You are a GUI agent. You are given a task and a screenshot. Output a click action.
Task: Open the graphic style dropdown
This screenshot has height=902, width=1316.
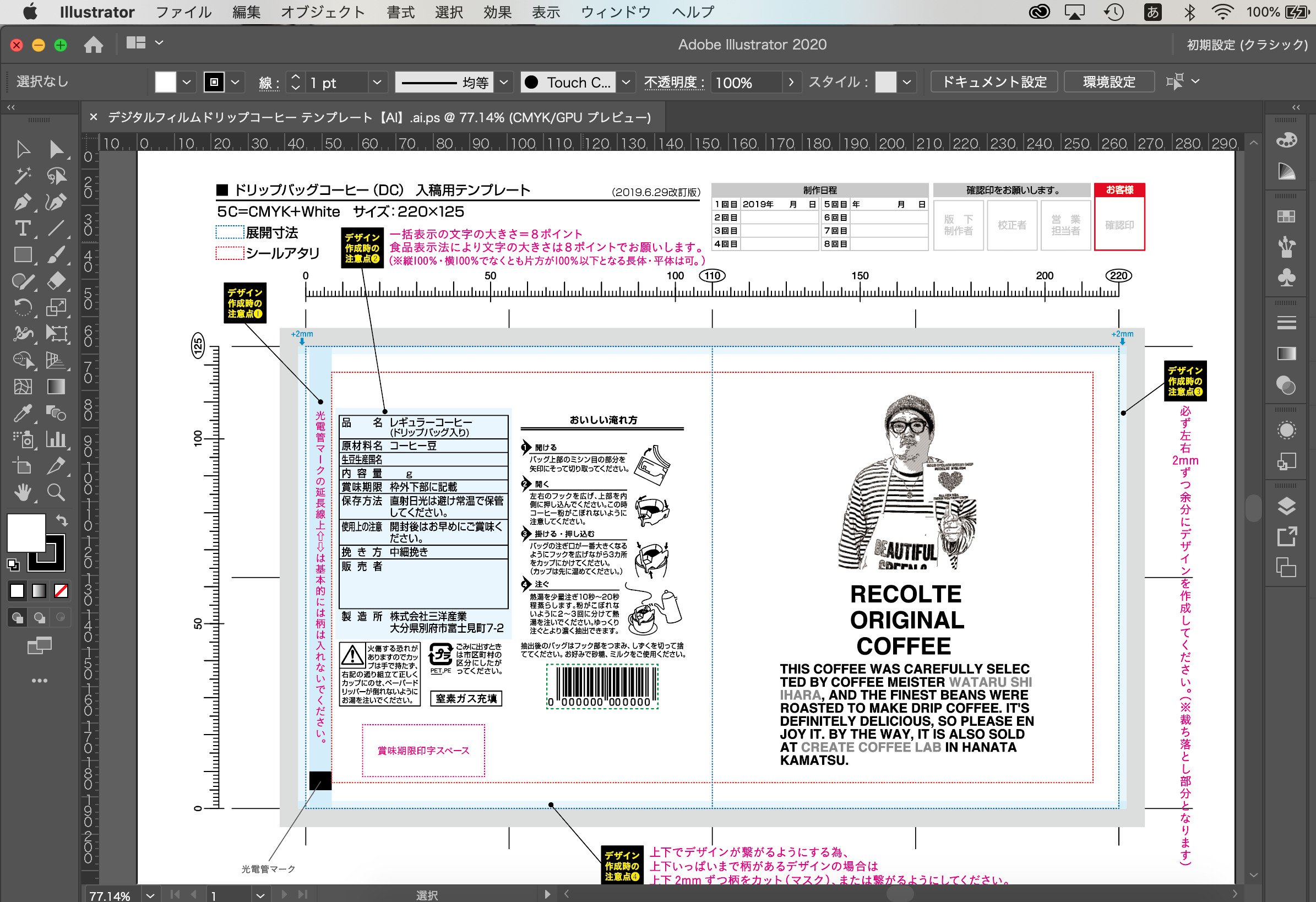pyautogui.click(x=906, y=82)
